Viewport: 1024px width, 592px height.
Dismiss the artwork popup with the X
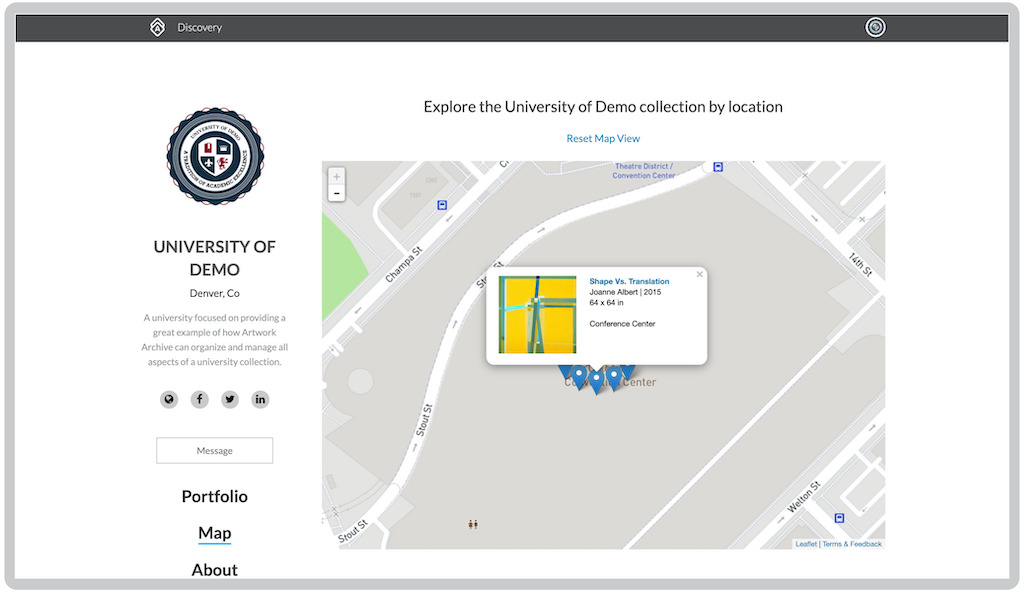click(x=699, y=272)
